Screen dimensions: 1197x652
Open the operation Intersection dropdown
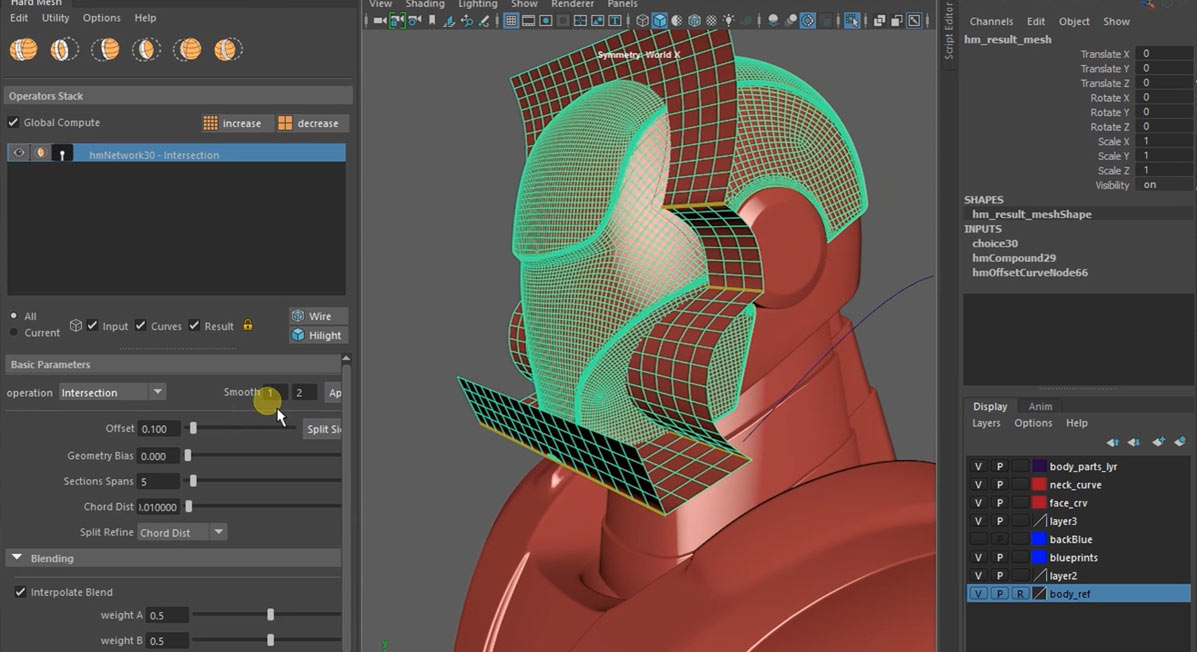pyautogui.click(x=157, y=392)
